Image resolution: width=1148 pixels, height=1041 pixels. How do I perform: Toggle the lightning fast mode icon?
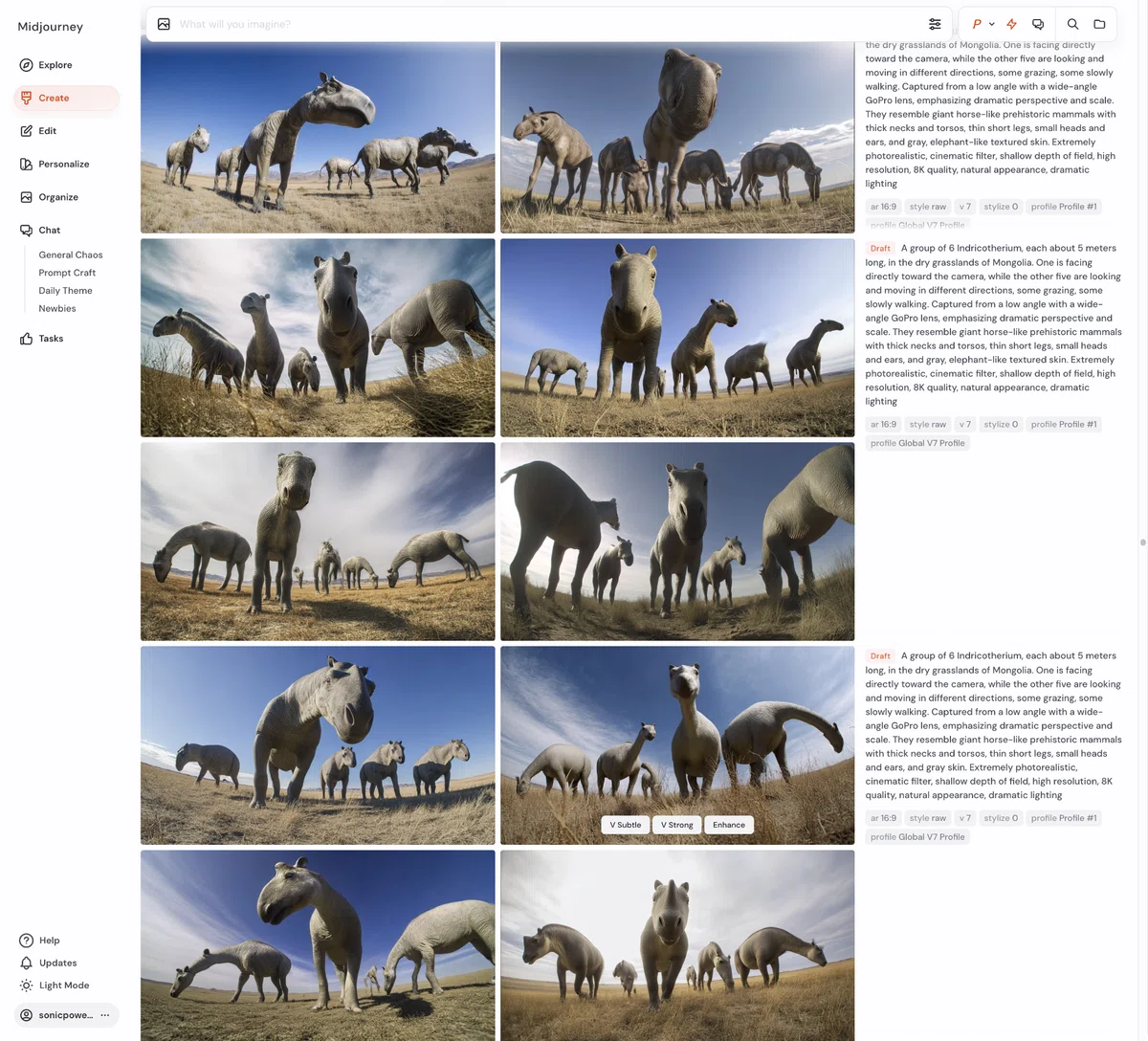1011,24
